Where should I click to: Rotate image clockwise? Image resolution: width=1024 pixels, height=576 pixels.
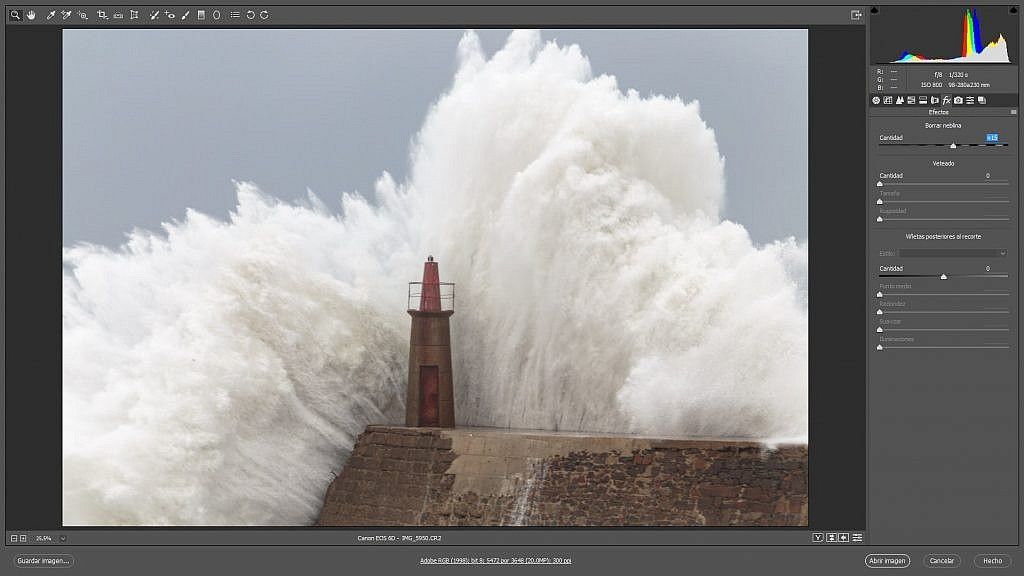[x=264, y=14]
